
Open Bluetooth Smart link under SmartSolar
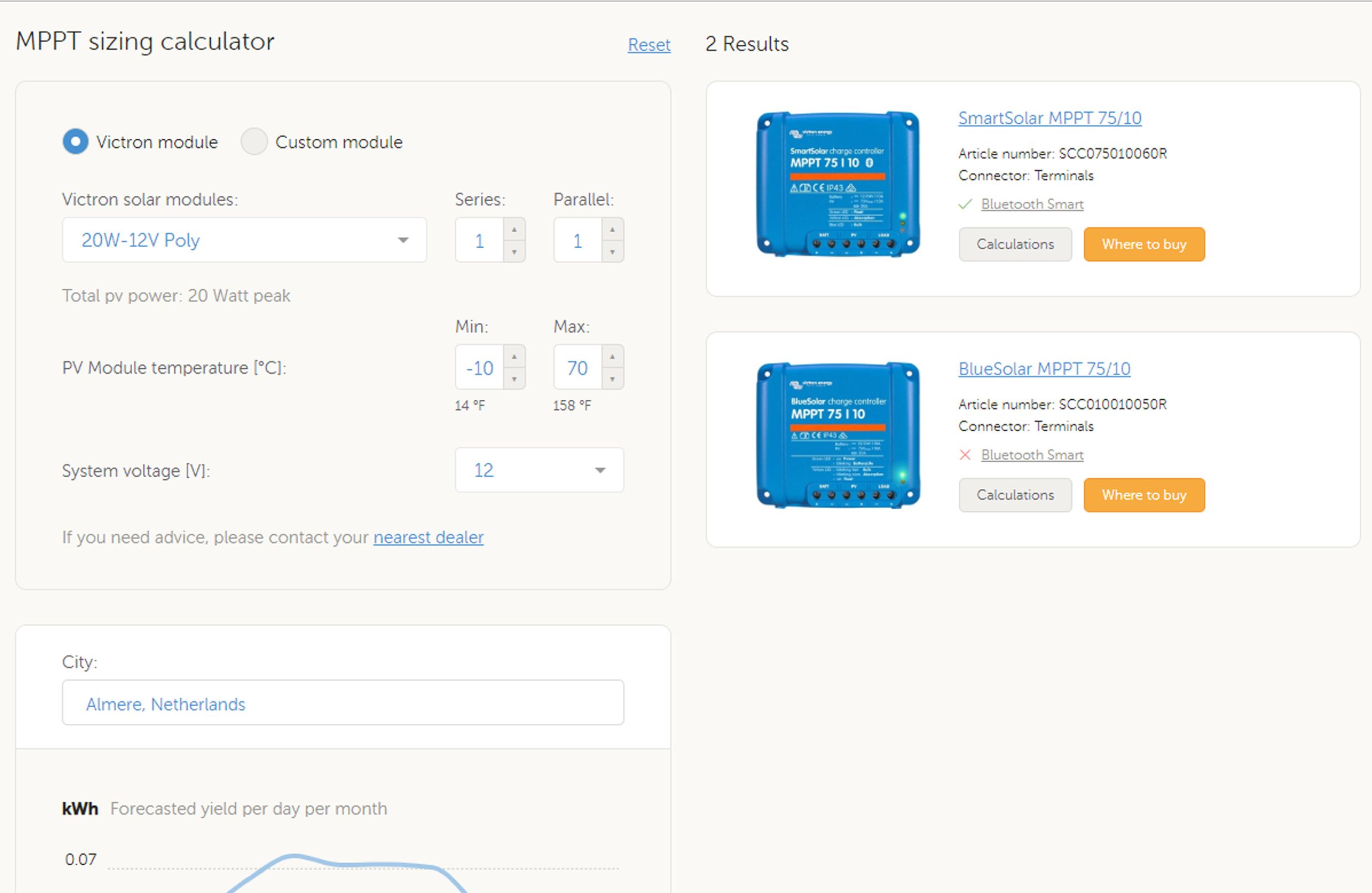pos(1032,204)
